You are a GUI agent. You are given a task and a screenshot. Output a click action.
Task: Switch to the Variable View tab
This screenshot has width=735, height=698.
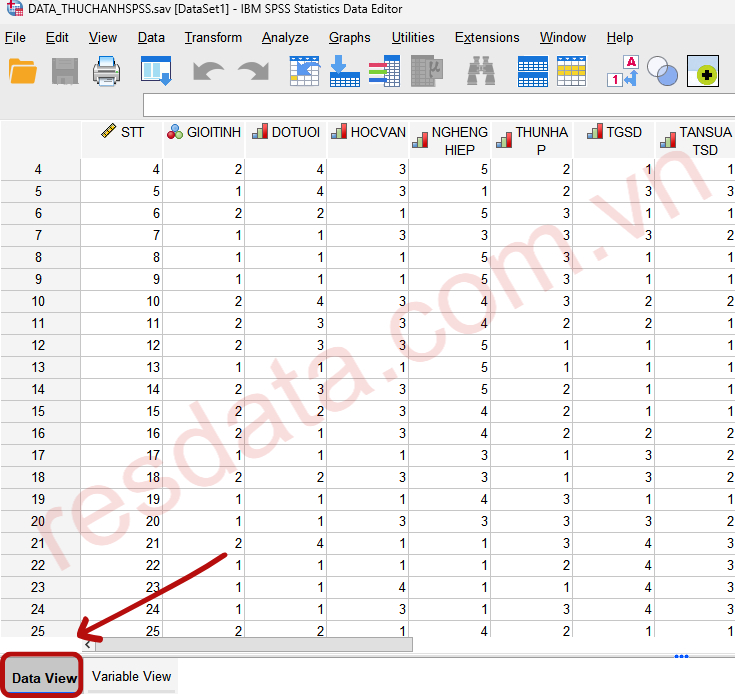click(132, 677)
